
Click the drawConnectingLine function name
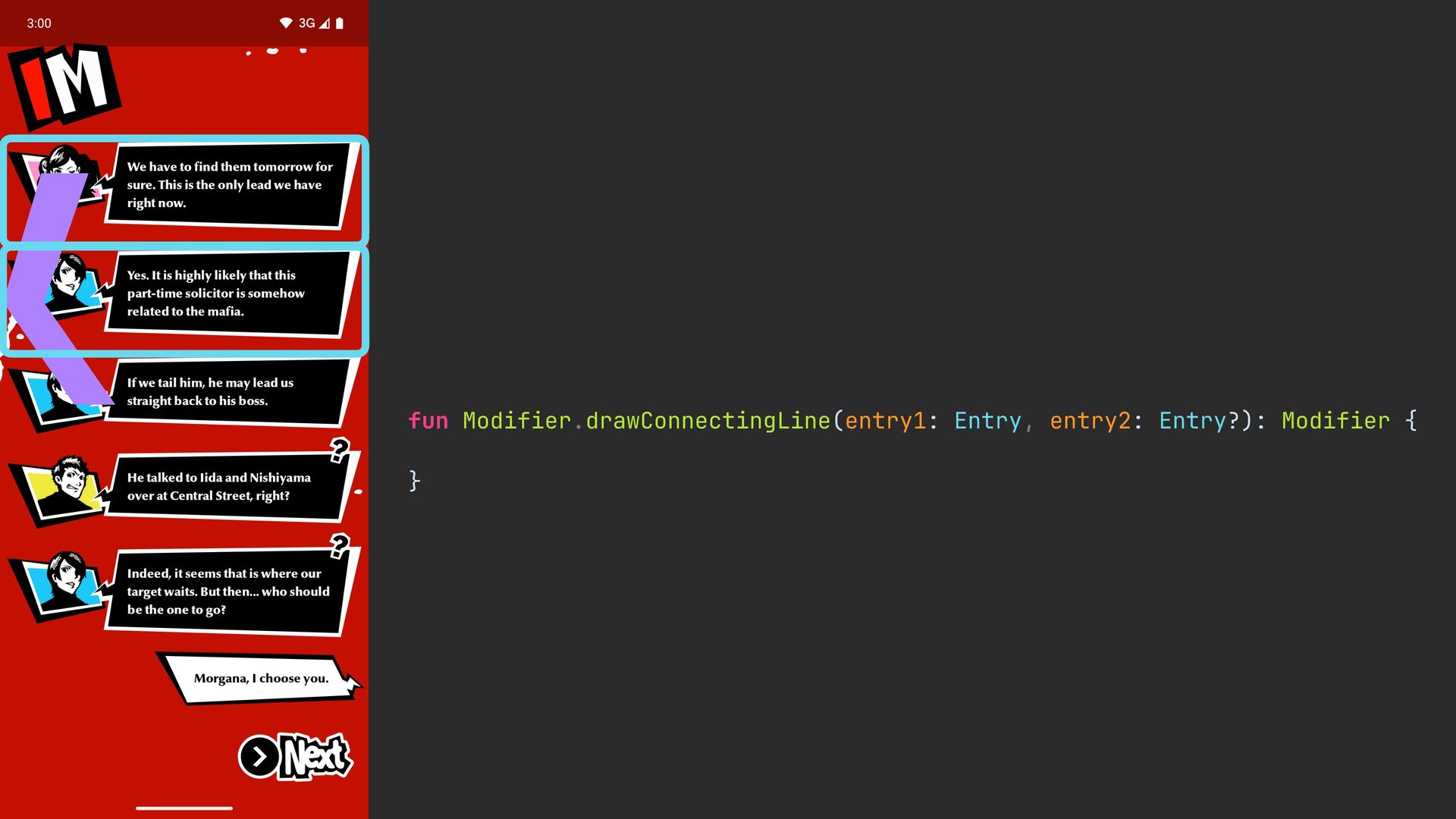coord(708,421)
